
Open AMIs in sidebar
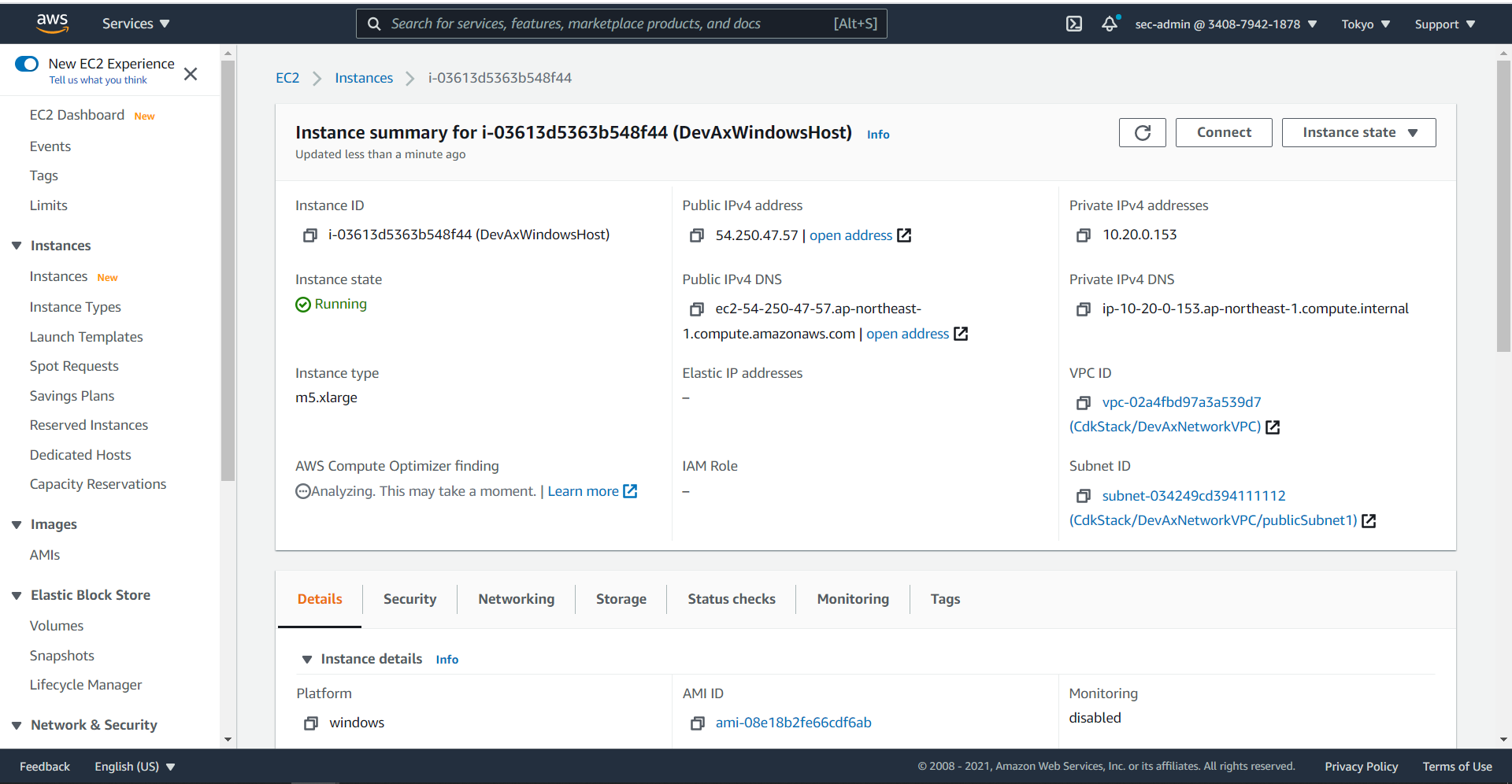(45, 555)
